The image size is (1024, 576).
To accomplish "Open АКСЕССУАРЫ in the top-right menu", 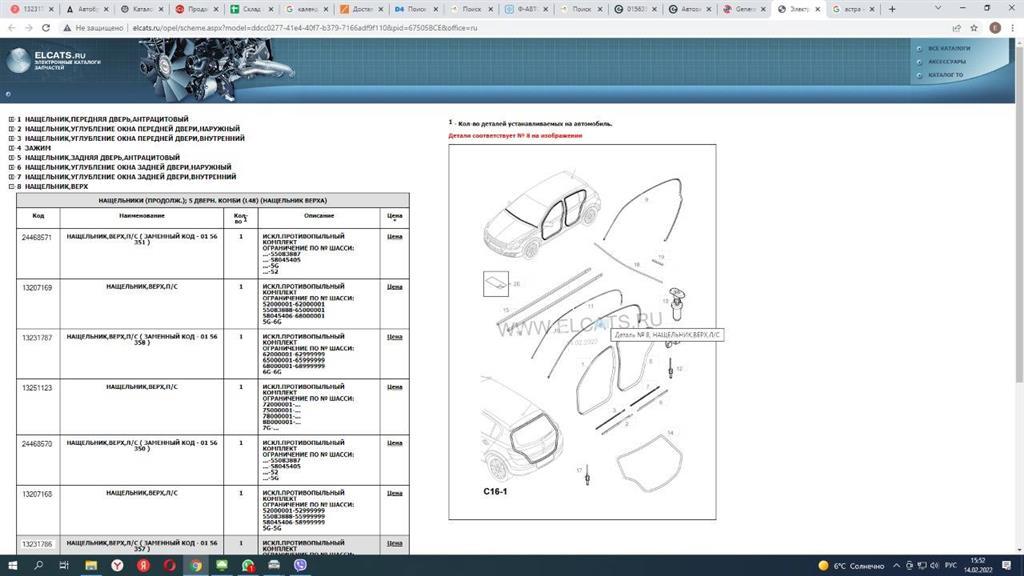I will 946,61.
